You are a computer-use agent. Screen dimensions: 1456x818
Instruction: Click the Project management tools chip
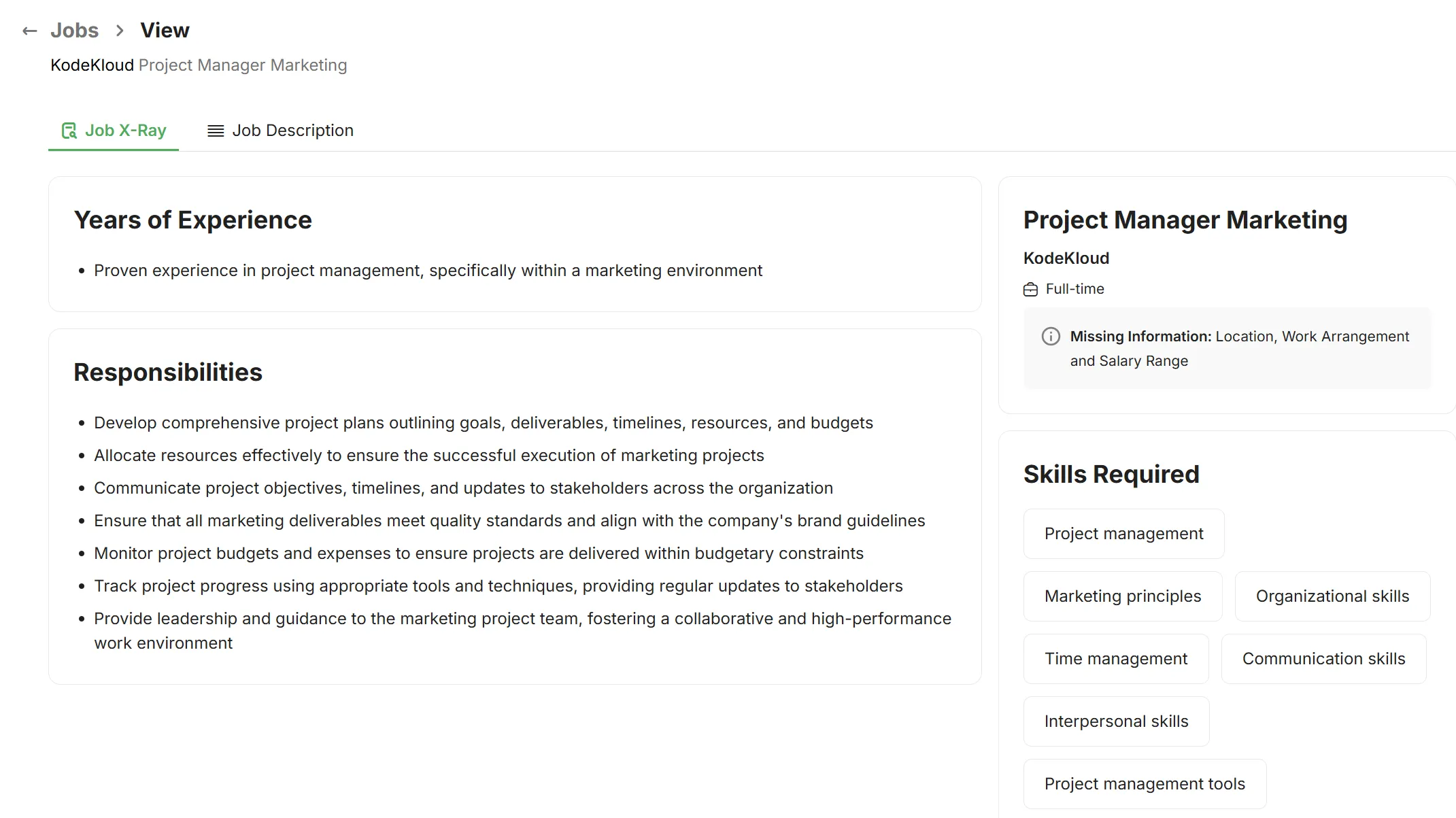click(1145, 783)
